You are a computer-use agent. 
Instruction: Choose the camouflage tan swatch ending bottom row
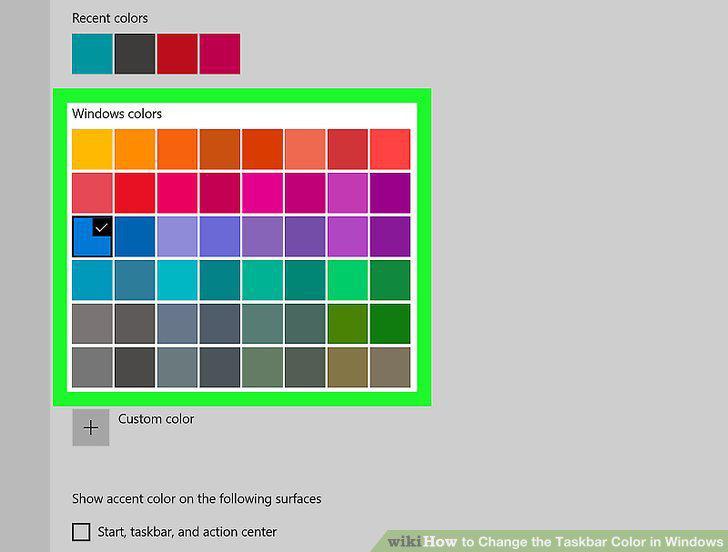(x=390, y=367)
